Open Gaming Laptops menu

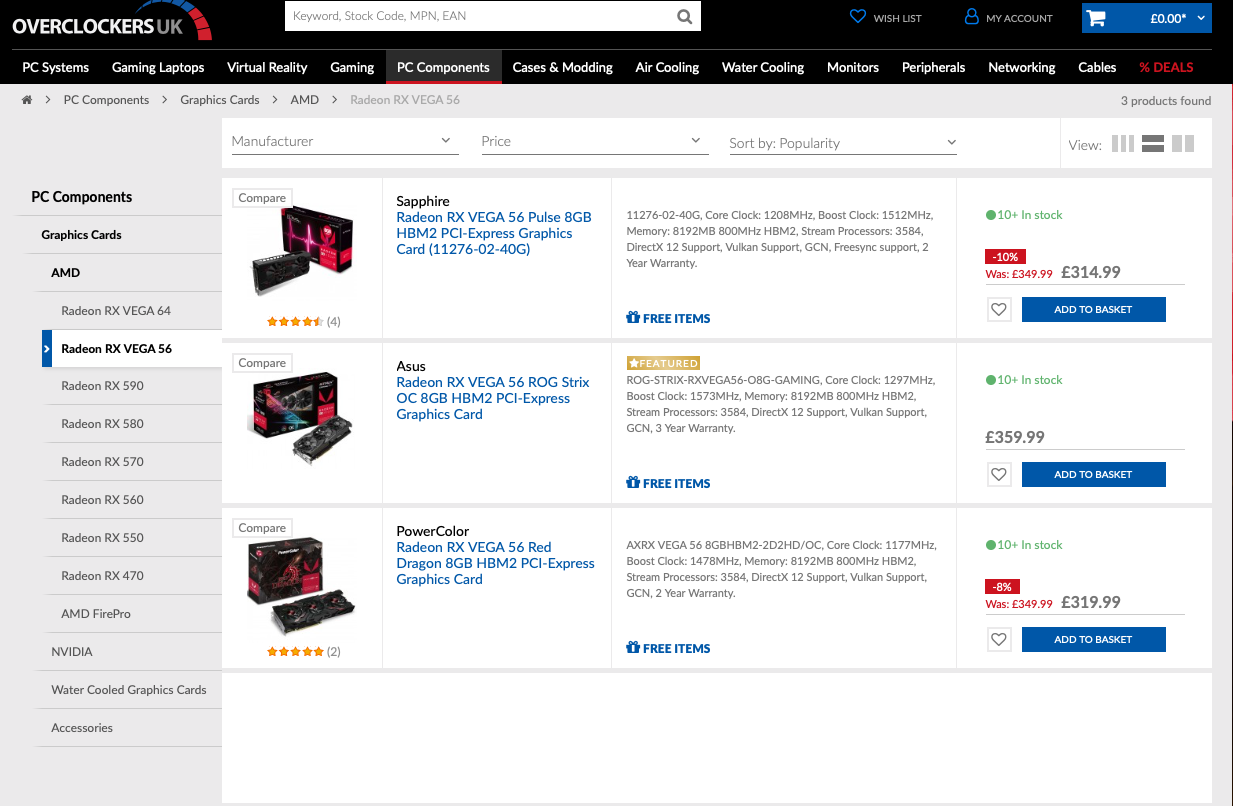(x=158, y=67)
